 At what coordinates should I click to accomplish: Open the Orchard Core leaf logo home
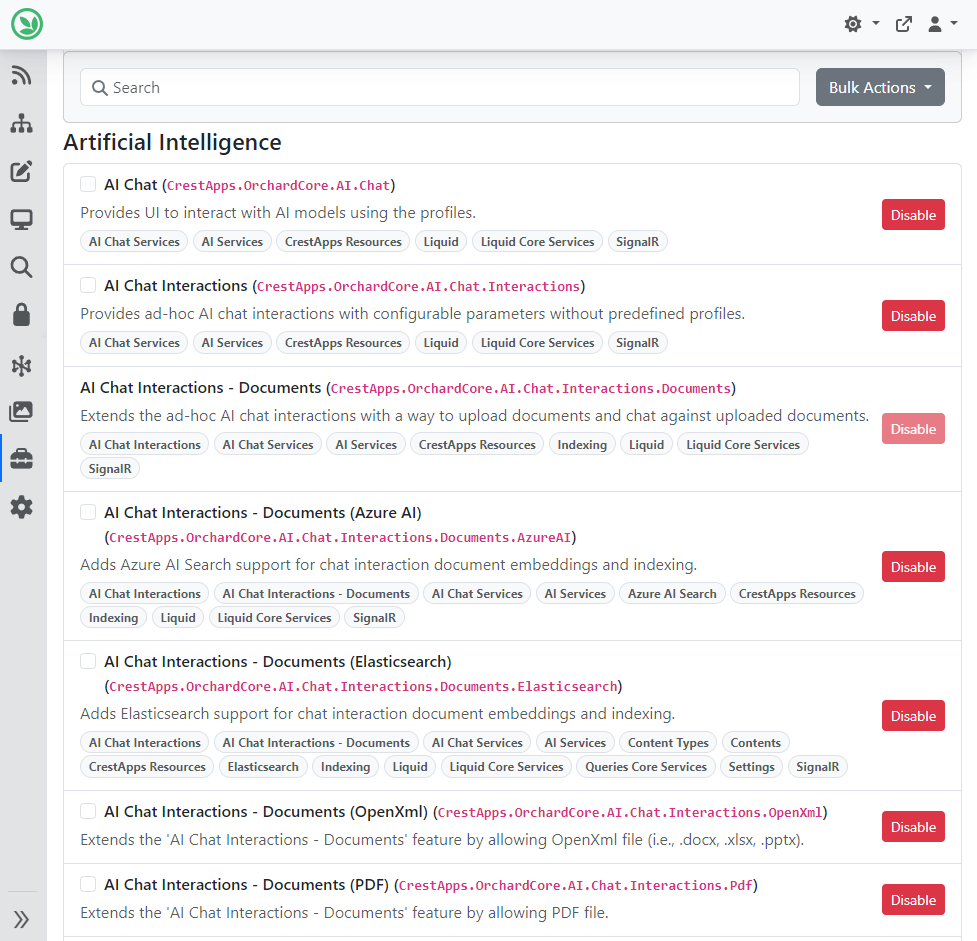pyautogui.click(x=27, y=24)
